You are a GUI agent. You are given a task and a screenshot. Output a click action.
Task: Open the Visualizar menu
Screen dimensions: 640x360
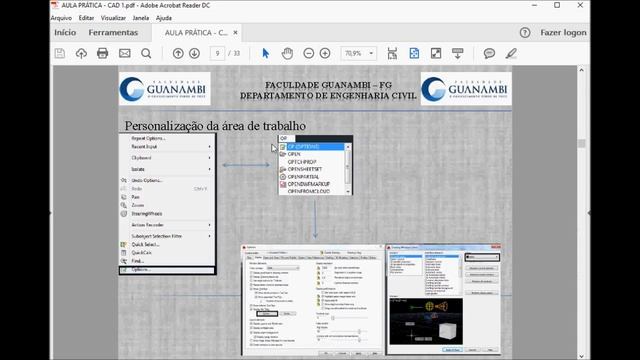113,18
